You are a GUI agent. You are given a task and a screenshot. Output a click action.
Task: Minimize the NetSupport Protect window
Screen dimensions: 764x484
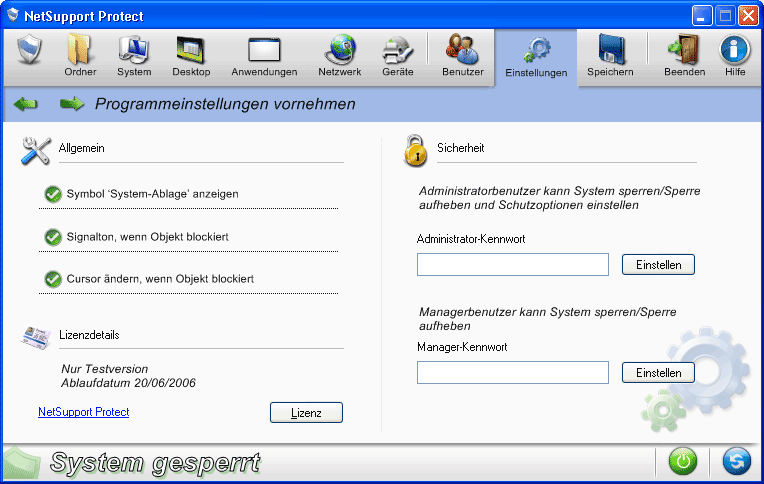pyautogui.click(x=702, y=16)
